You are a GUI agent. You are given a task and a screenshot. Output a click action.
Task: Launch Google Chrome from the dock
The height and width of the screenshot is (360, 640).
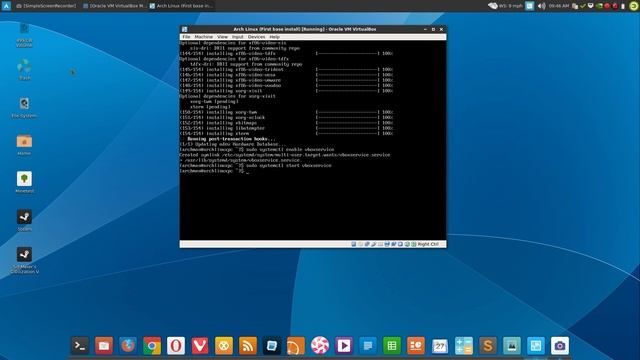[x=152, y=346]
